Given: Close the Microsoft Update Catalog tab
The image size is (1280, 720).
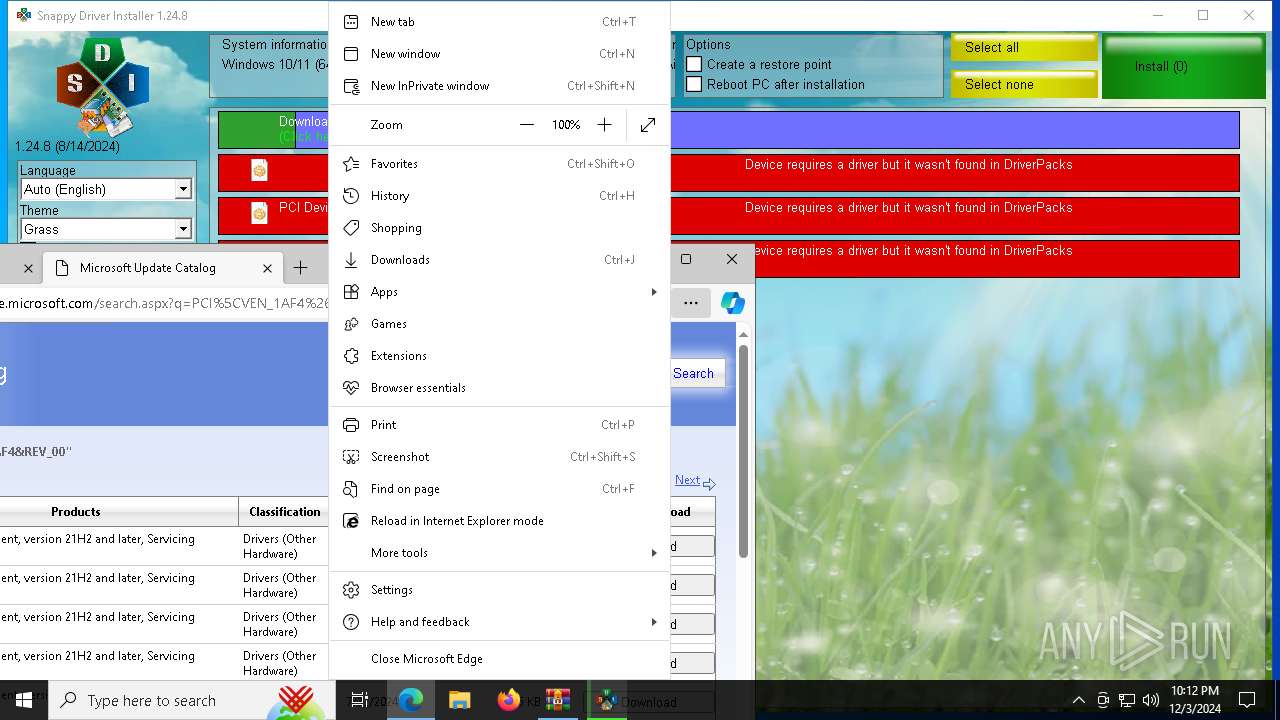Looking at the screenshot, I should pyautogui.click(x=267, y=268).
